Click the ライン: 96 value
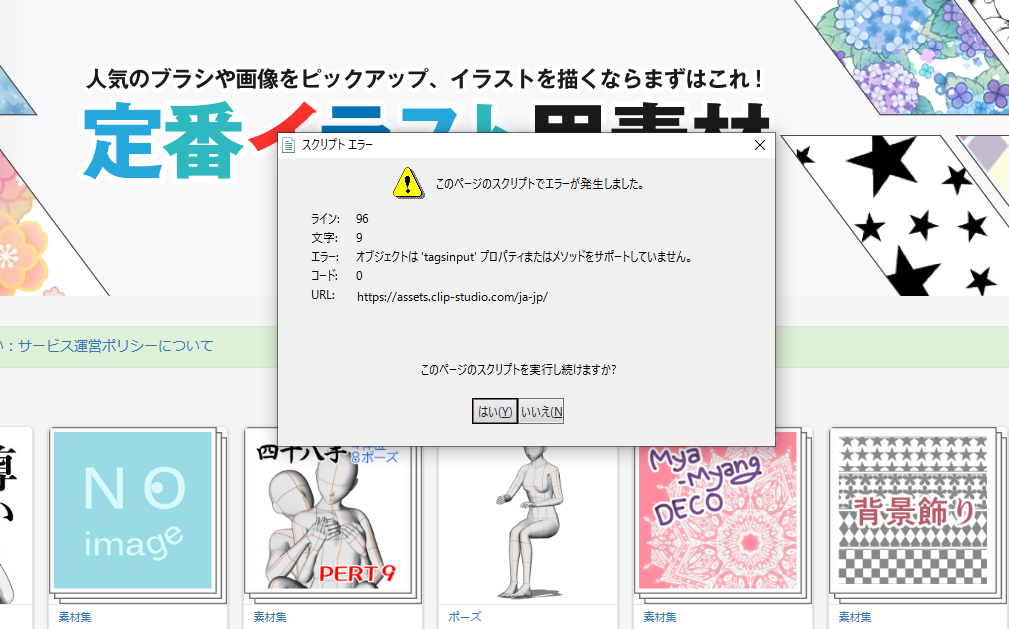1009x629 pixels. [362, 219]
